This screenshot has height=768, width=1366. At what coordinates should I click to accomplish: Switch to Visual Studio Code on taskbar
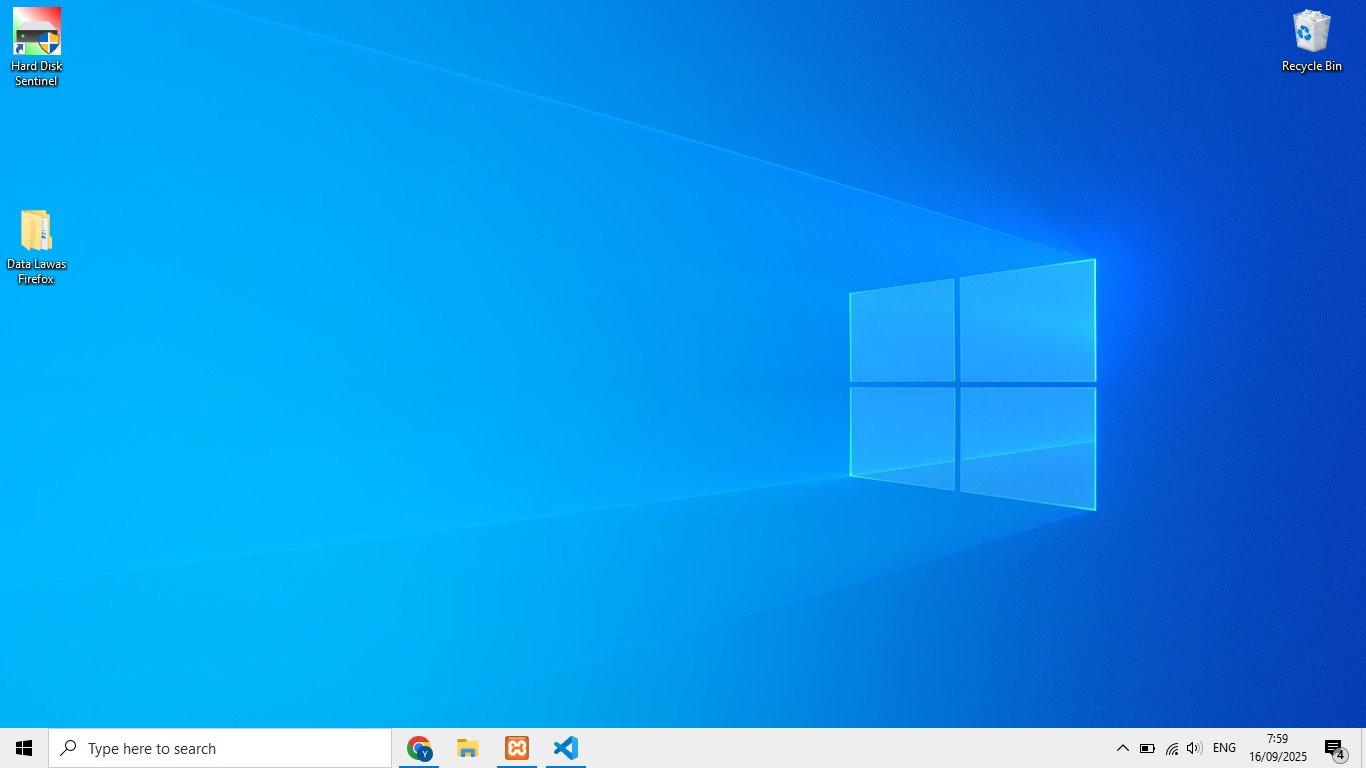click(566, 748)
